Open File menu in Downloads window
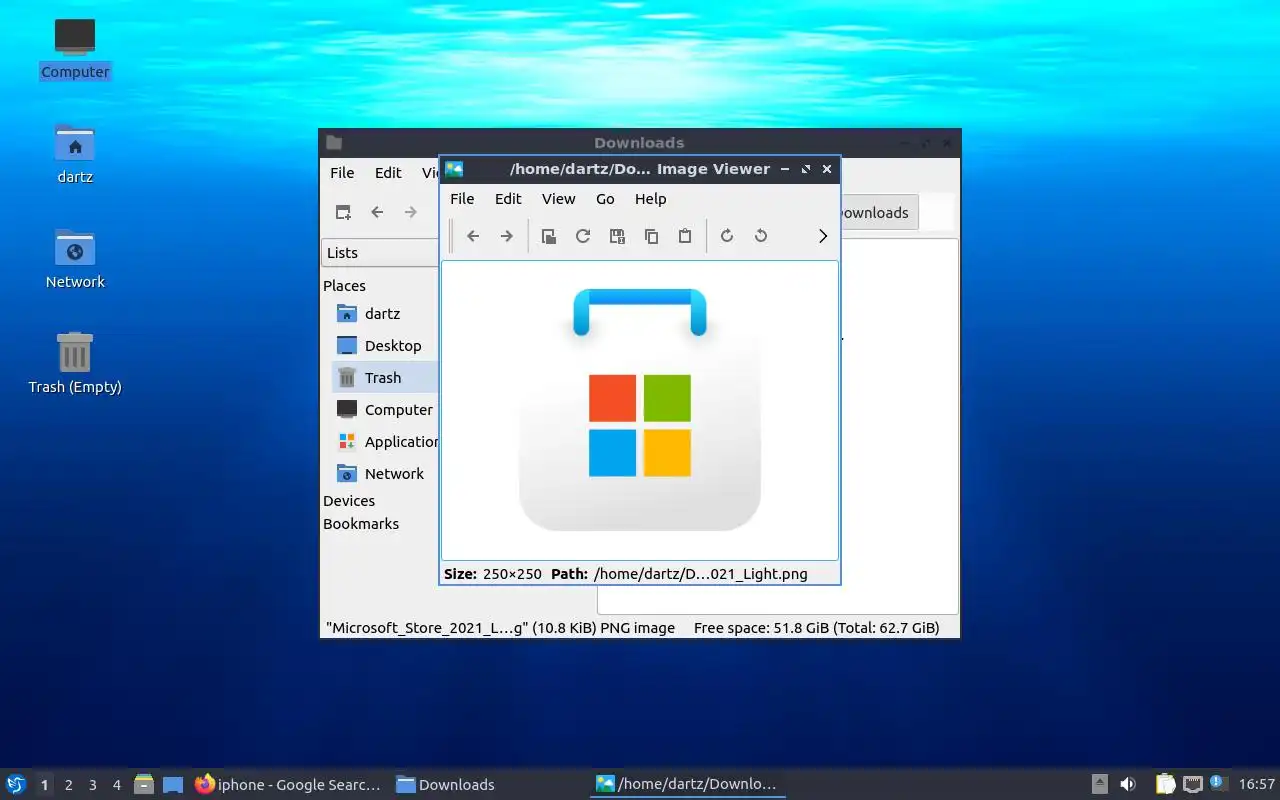1280x800 pixels. pyautogui.click(x=342, y=173)
